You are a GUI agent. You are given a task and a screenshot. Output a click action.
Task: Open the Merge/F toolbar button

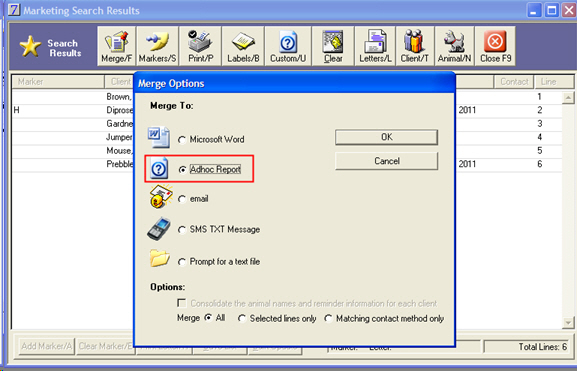click(x=116, y=46)
